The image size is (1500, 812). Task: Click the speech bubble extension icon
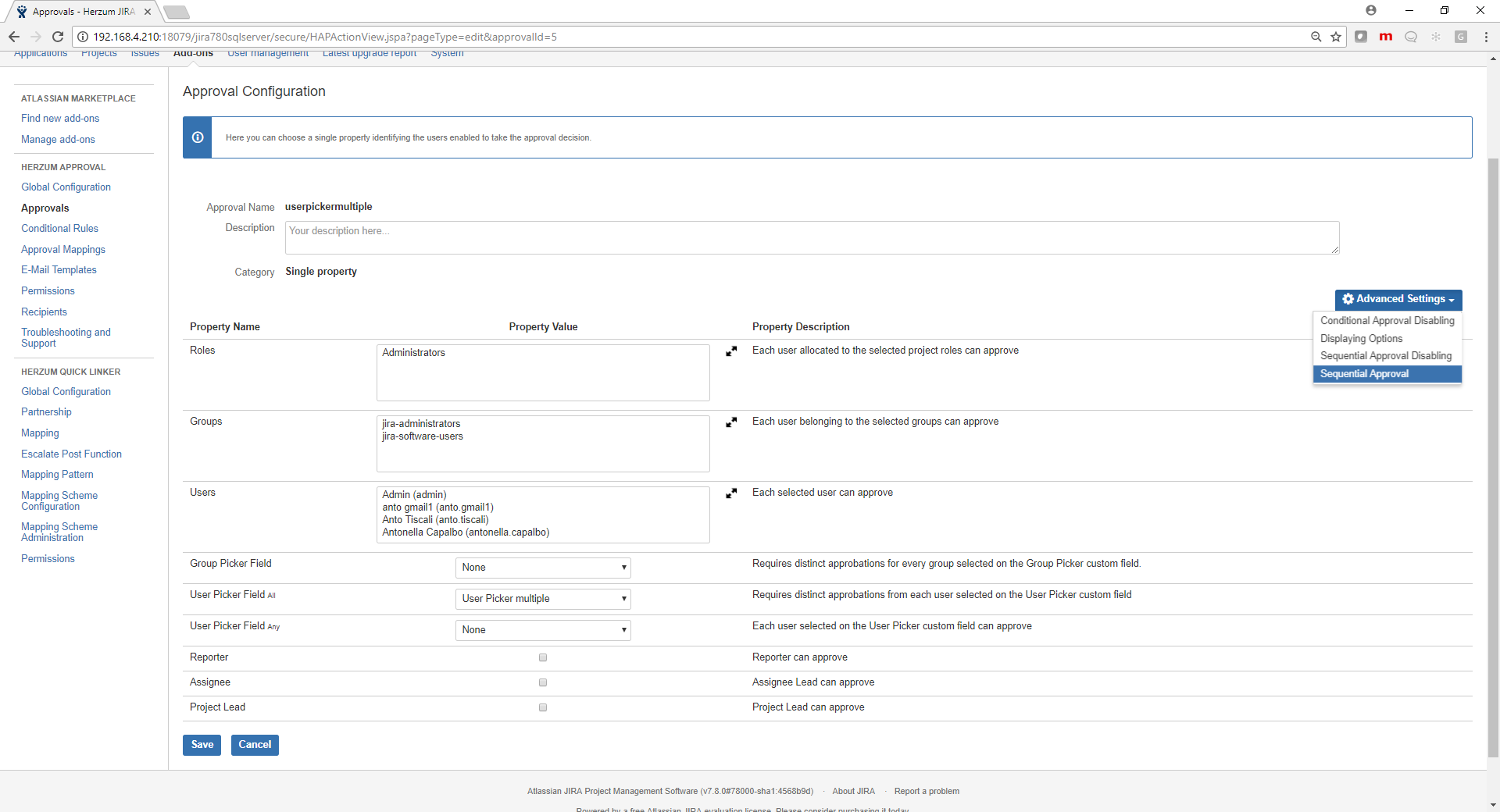(1411, 37)
